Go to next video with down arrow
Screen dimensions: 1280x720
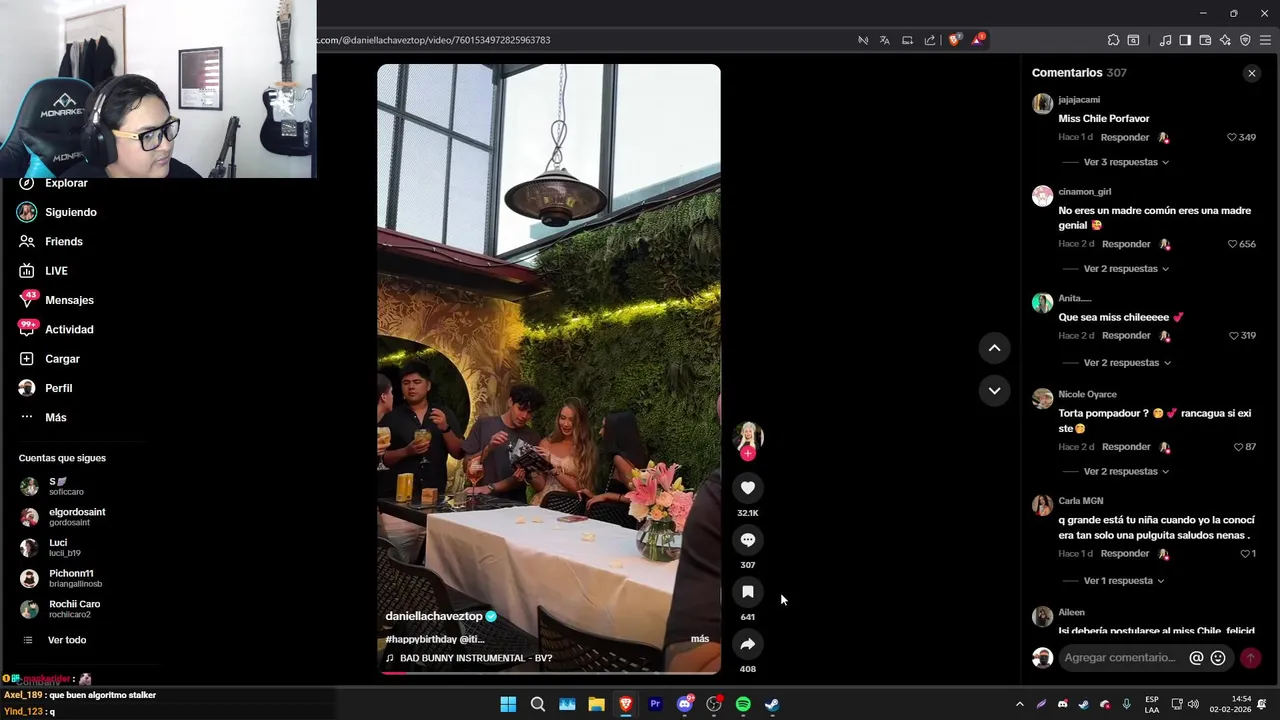[994, 391]
